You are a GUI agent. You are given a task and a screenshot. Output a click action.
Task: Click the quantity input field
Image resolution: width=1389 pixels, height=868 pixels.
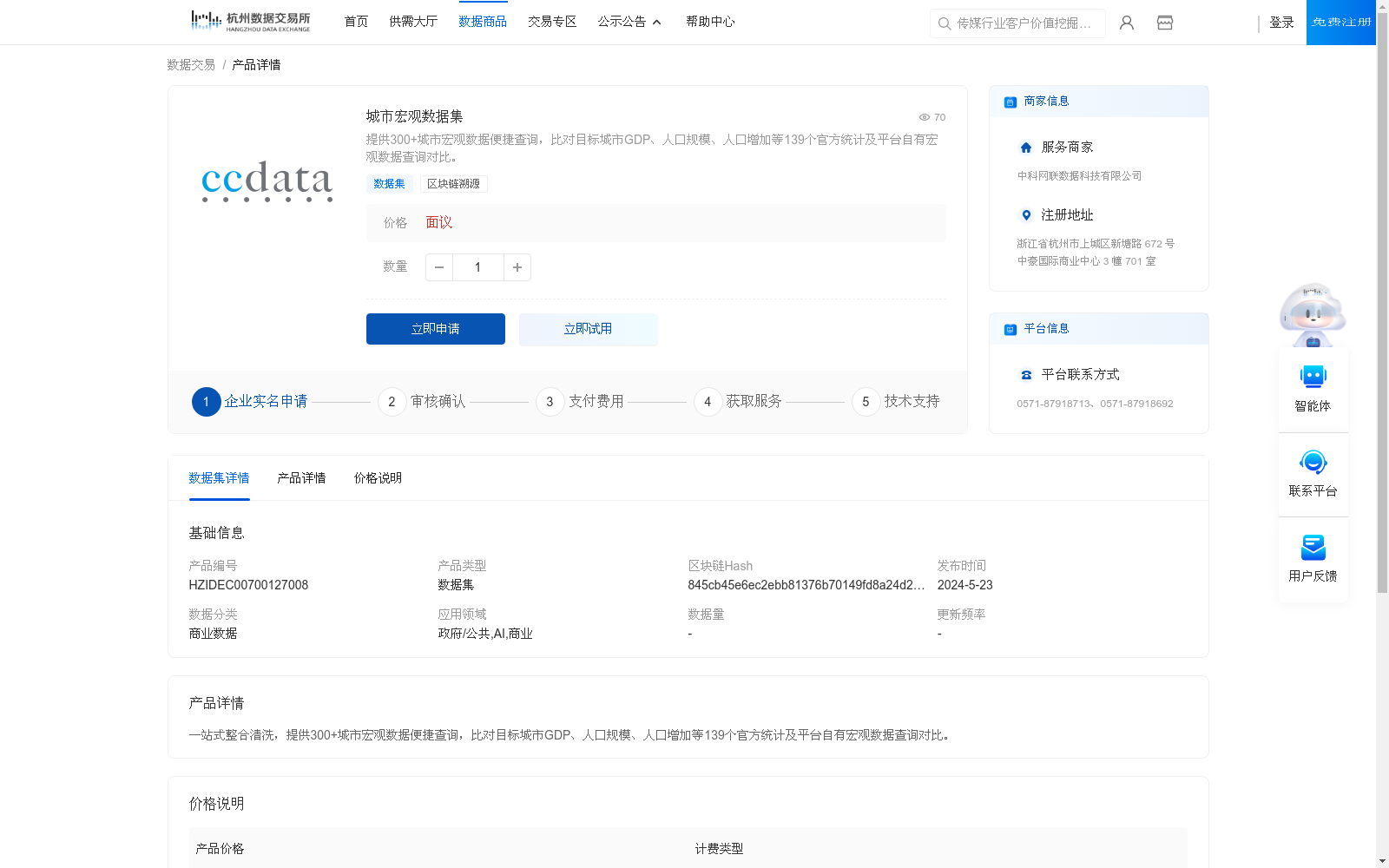coord(477,267)
